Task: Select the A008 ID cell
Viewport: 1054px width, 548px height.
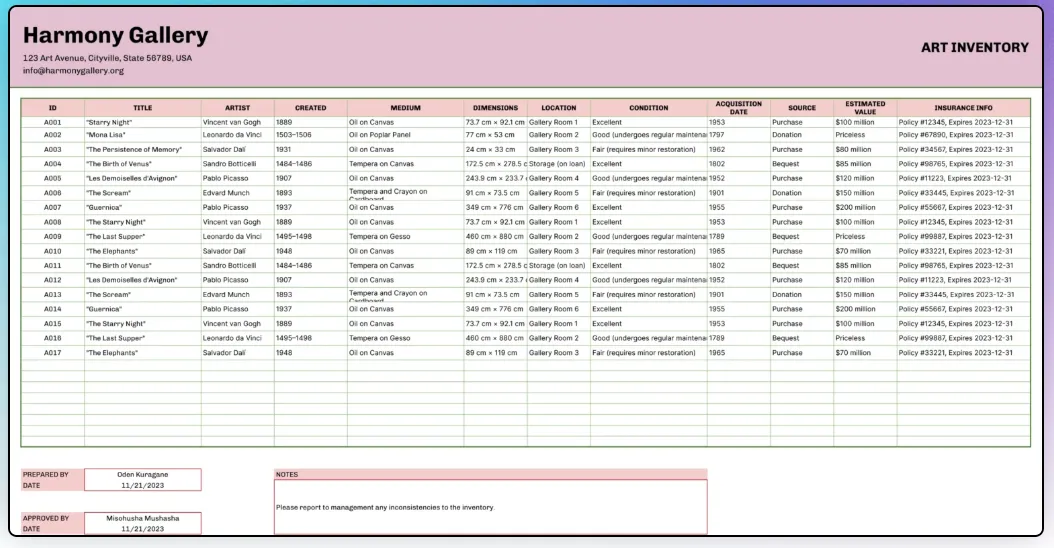Action: click(52, 222)
